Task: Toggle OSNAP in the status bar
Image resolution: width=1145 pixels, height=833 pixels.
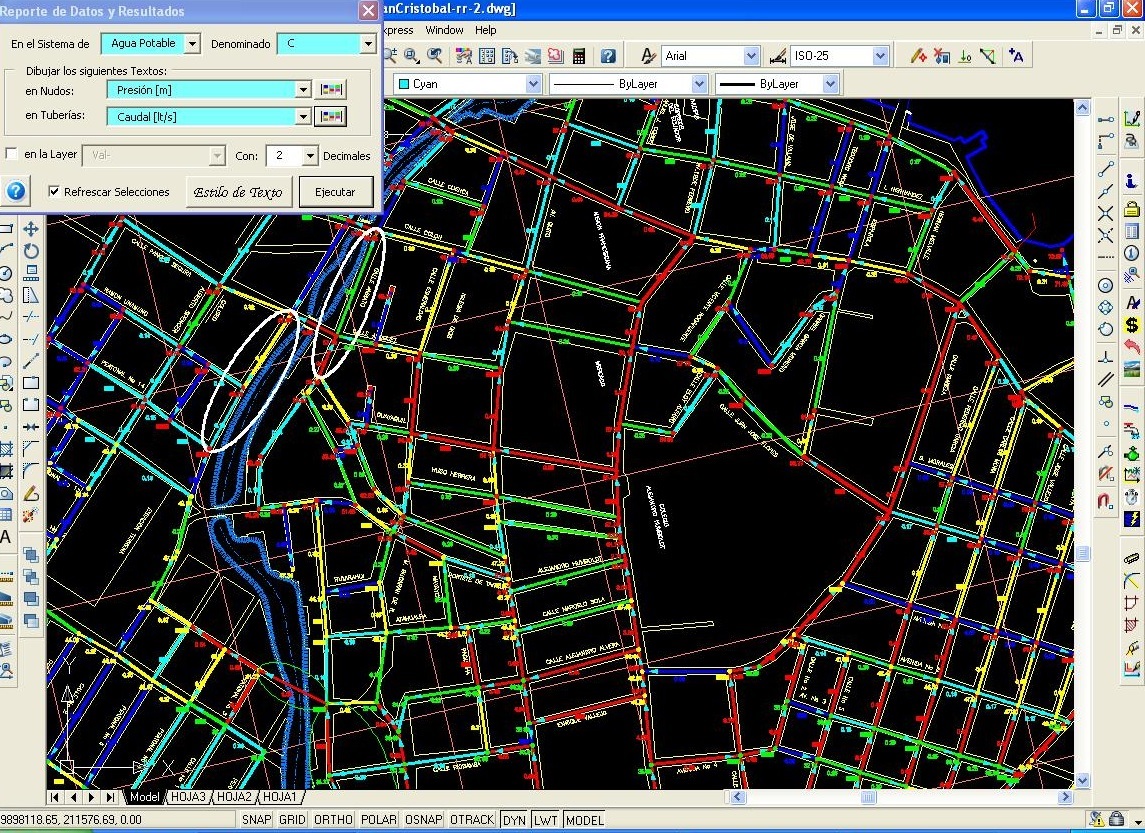Action: click(423, 820)
